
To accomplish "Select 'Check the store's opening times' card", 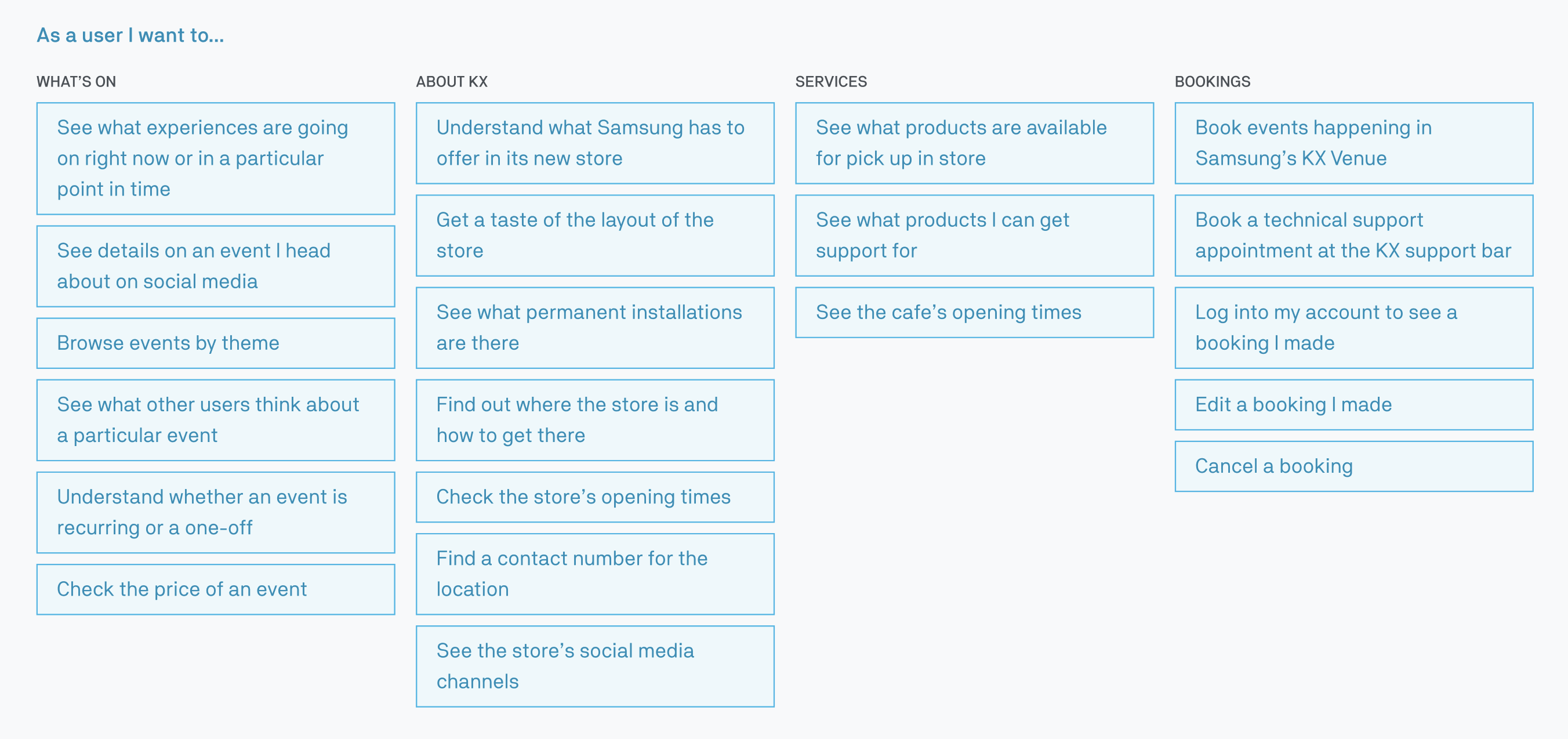I will (595, 497).
